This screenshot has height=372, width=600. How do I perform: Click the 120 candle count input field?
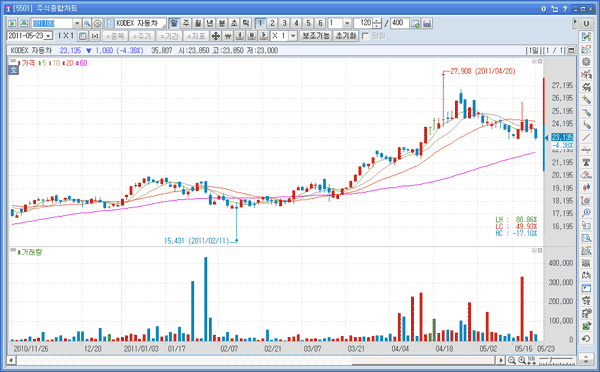coord(363,23)
